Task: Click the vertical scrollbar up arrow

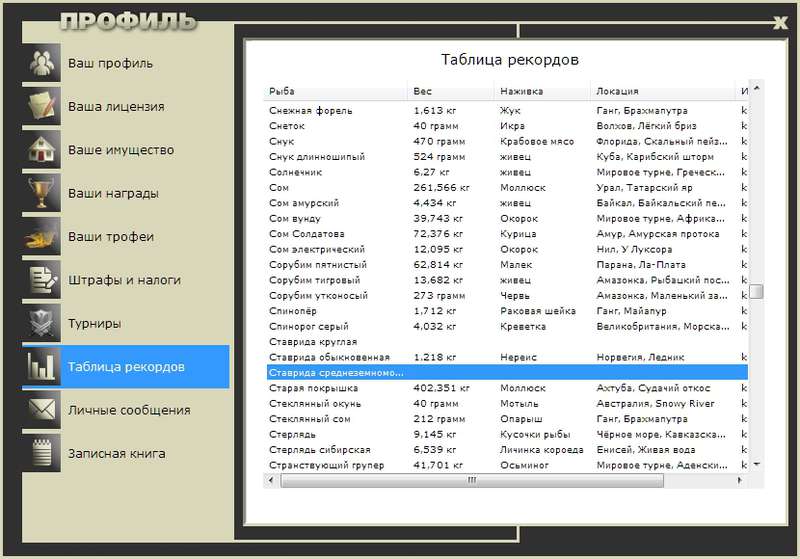Action: 757,88
